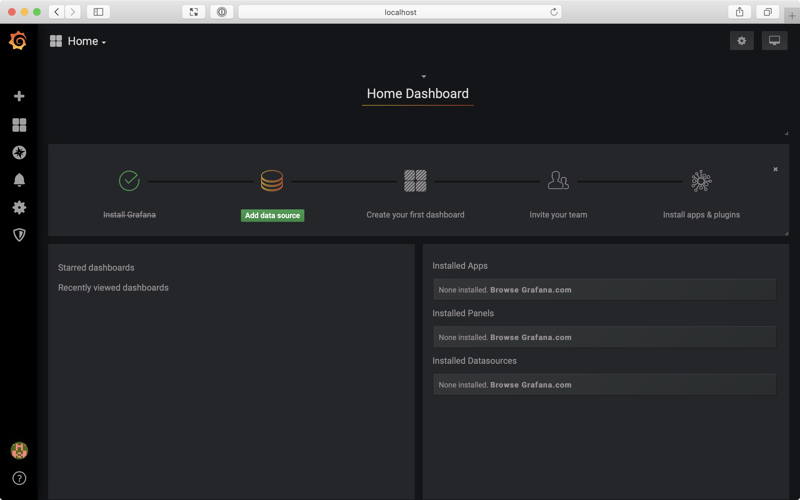Show all Safari tabs overview

(x=767, y=12)
